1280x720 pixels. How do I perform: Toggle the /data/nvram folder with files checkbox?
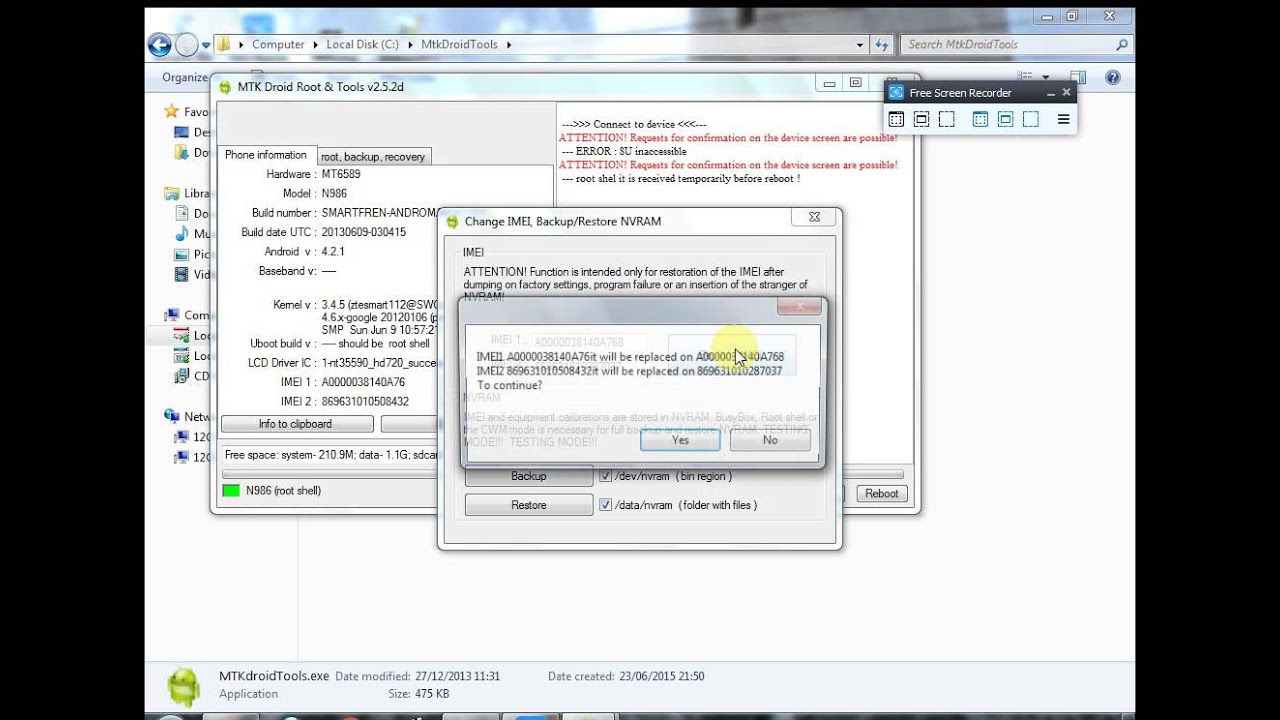click(605, 505)
